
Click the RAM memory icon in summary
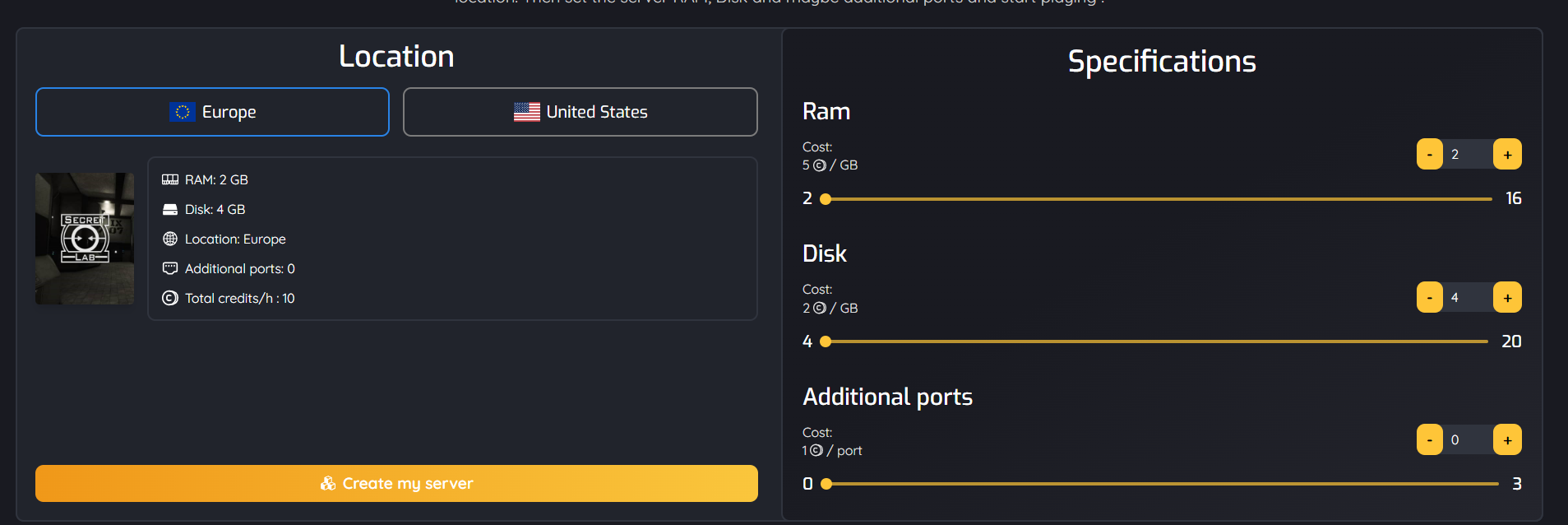pyautogui.click(x=170, y=179)
